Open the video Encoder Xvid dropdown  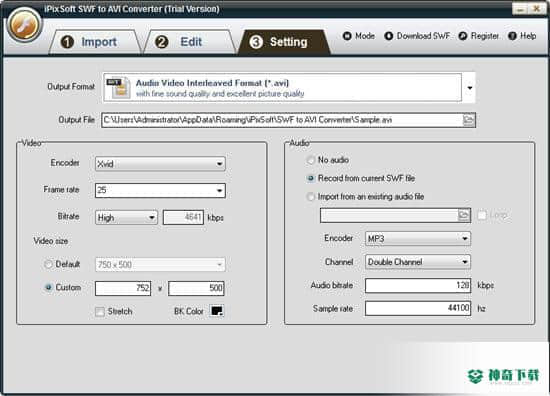160,163
